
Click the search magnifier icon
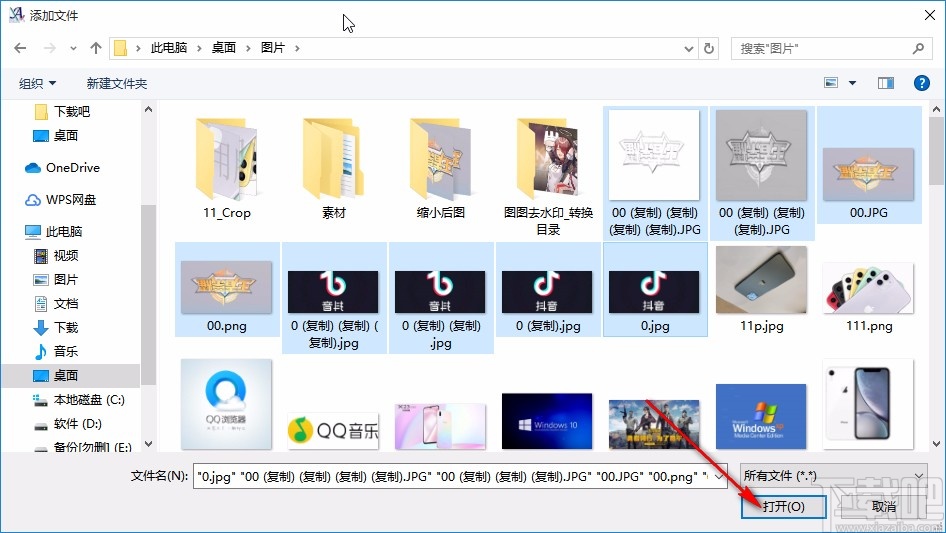pos(918,48)
